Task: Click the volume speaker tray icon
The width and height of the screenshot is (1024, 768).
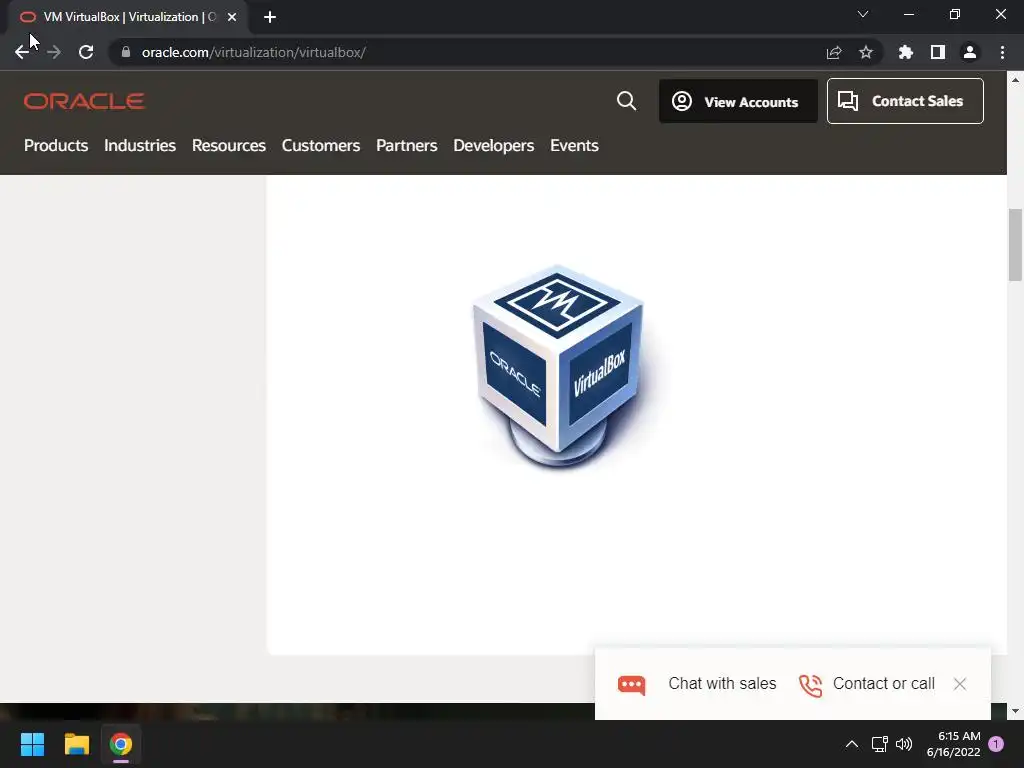Action: [x=904, y=744]
